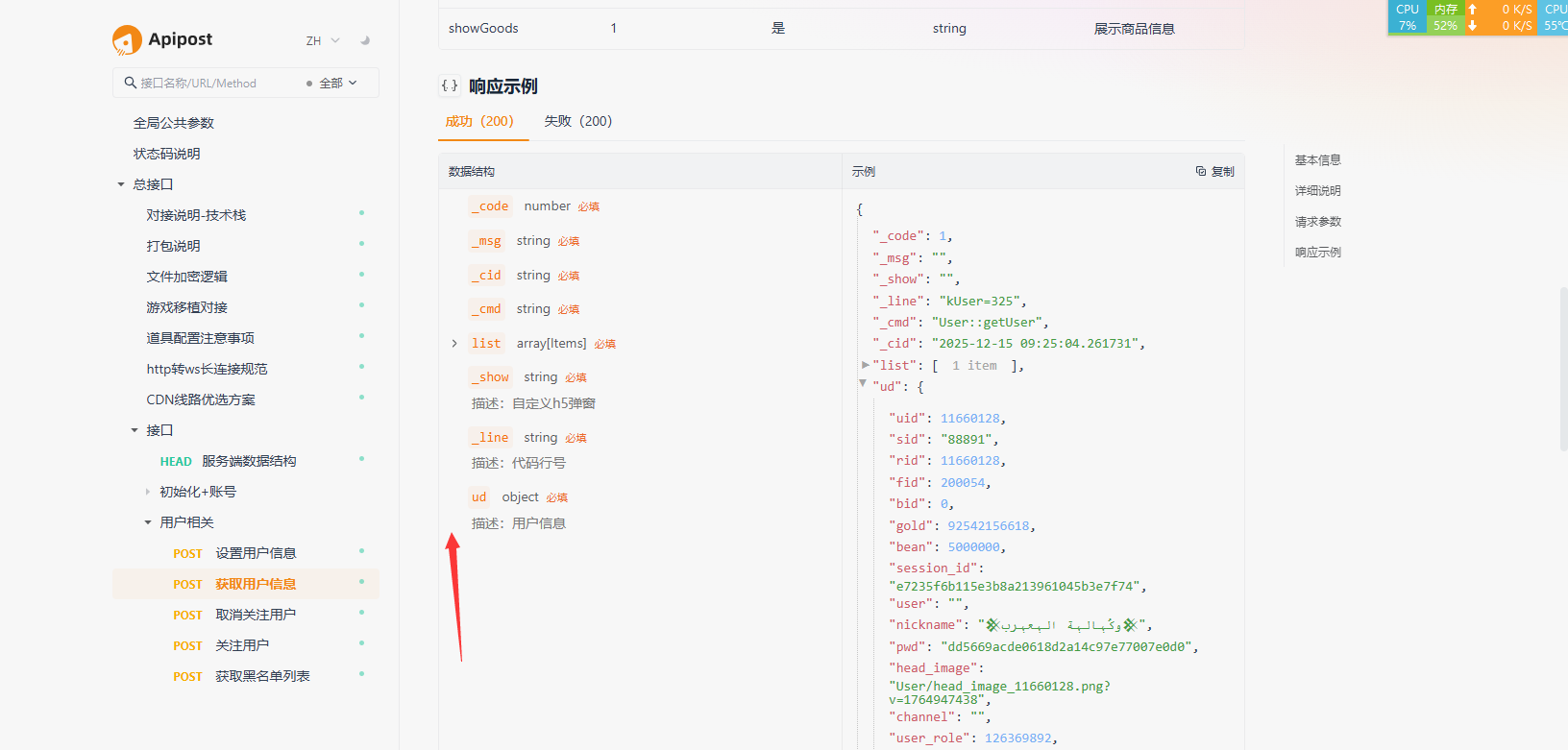Click 展示商品信息 description cell
Image resolution: width=1568 pixels, height=750 pixels.
click(x=1135, y=29)
